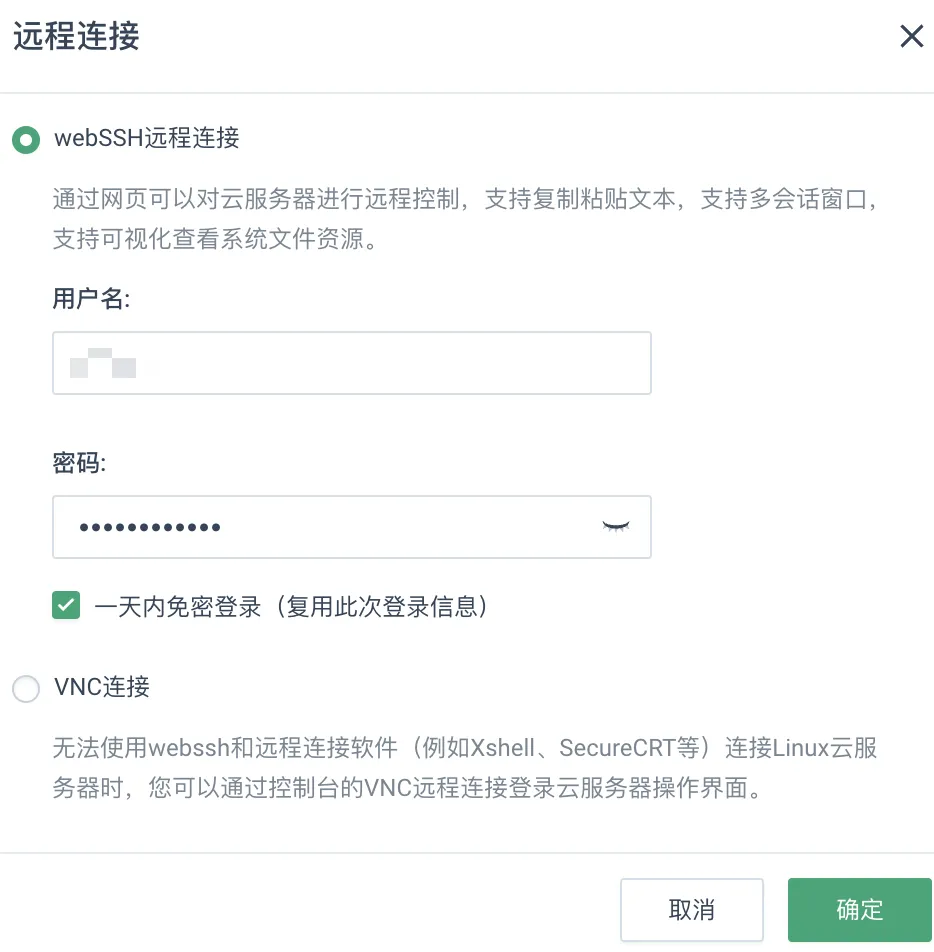
Task: Click the 一天内免密登录 checkbox label text
Action: click(291, 607)
